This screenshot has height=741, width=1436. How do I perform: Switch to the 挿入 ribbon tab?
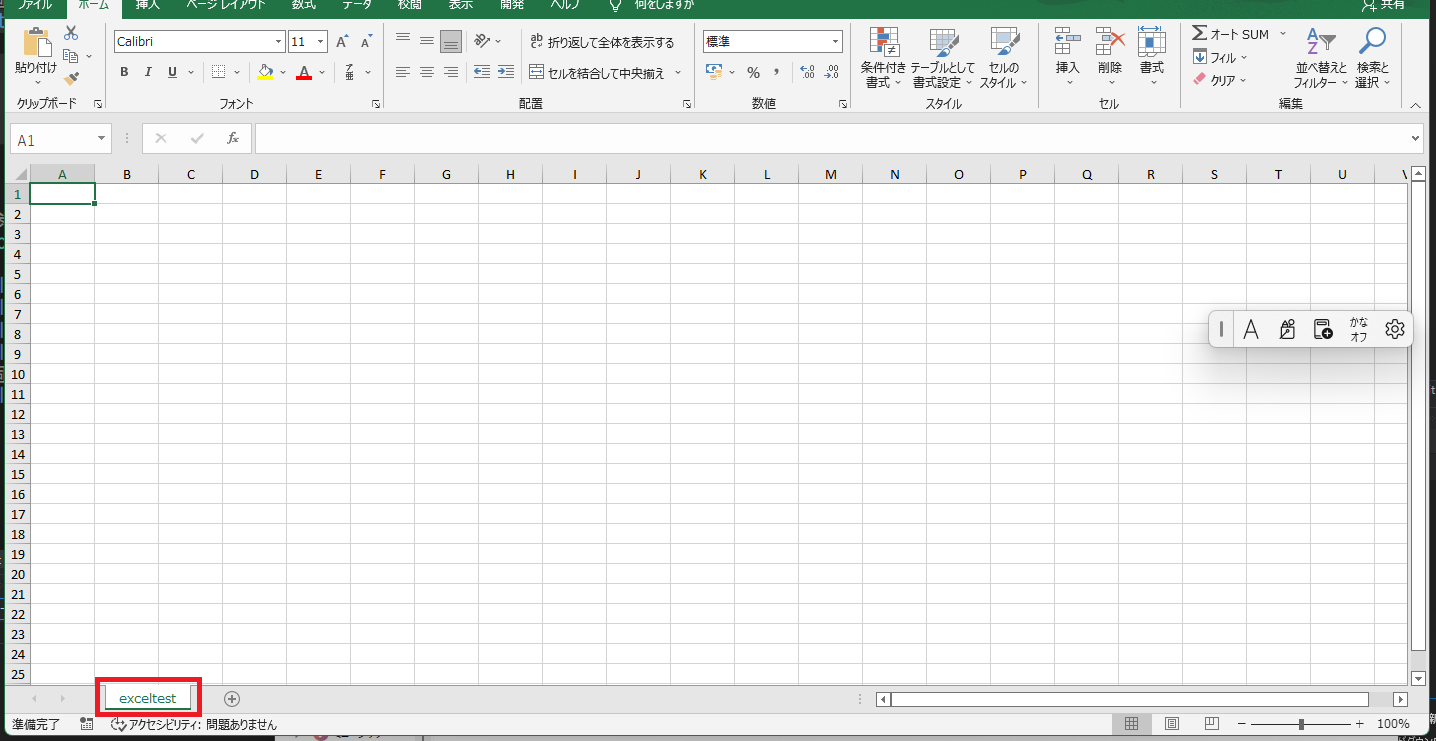click(147, 5)
